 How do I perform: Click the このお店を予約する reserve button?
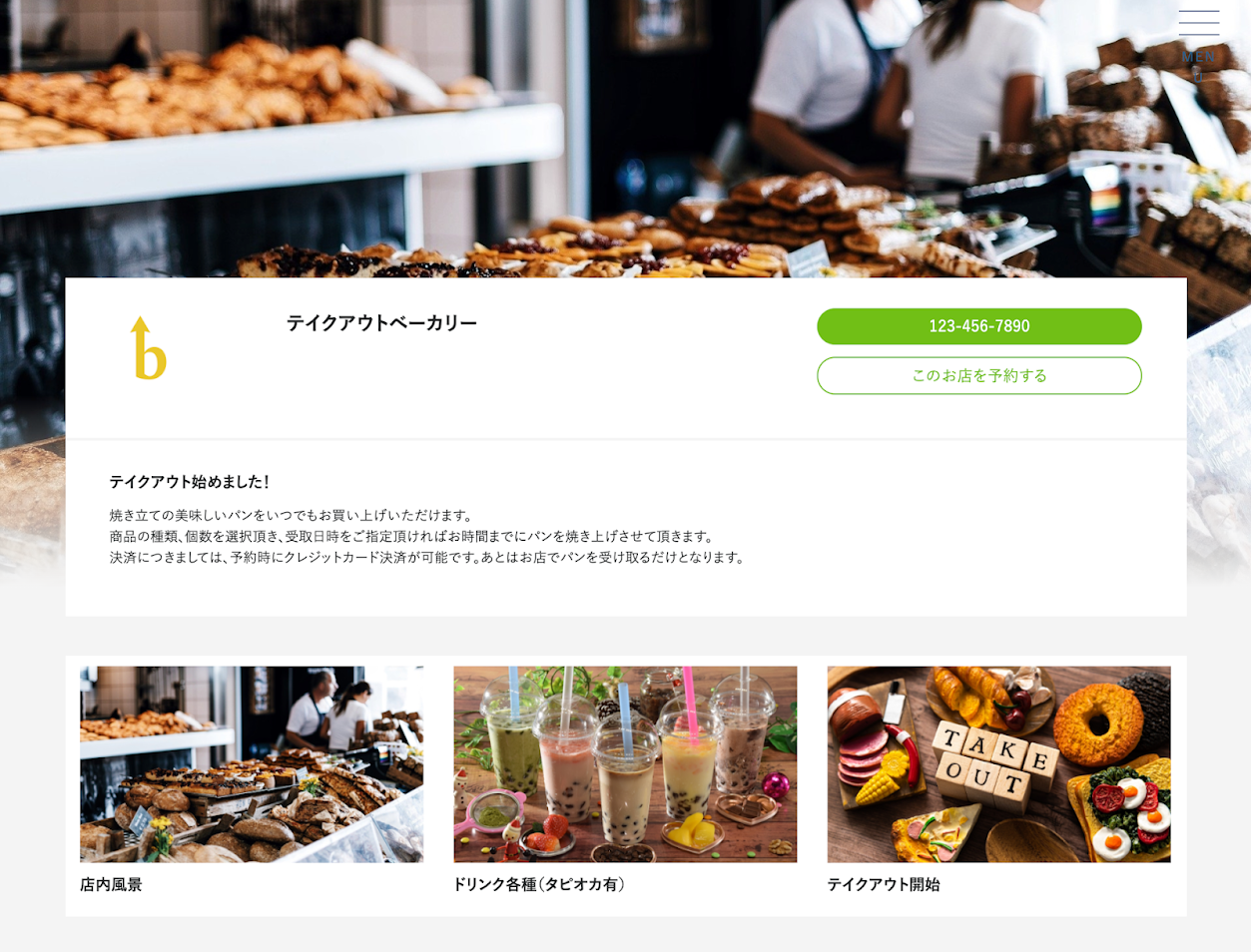tap(978, 375)
